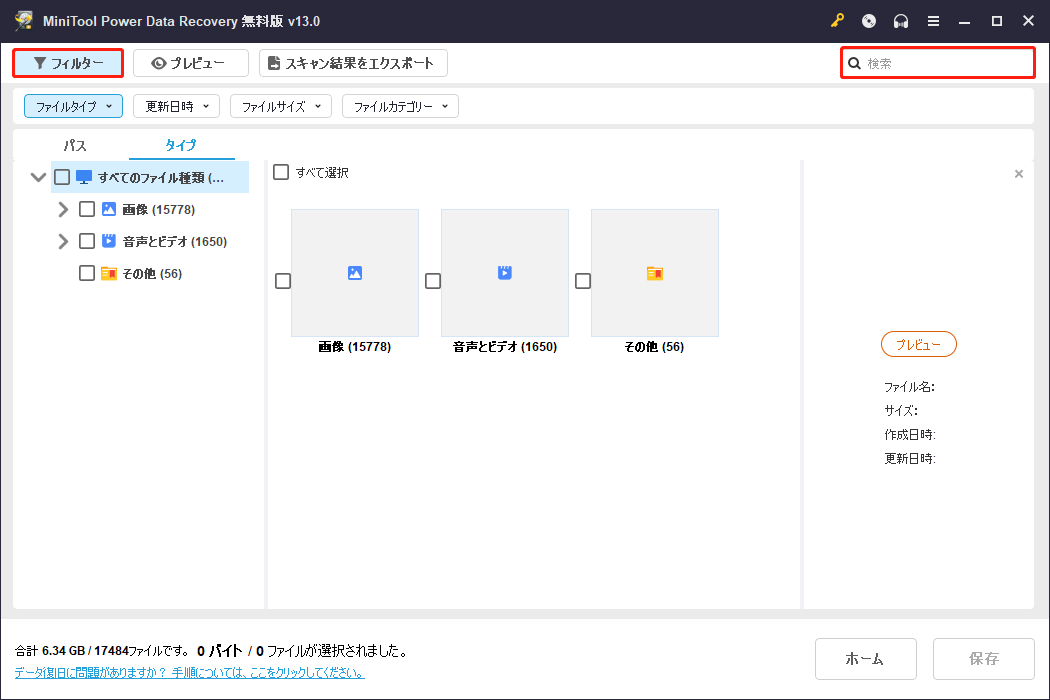Switch to the パス tab
Screen dimensions: 1050x700
click(74, 145)
